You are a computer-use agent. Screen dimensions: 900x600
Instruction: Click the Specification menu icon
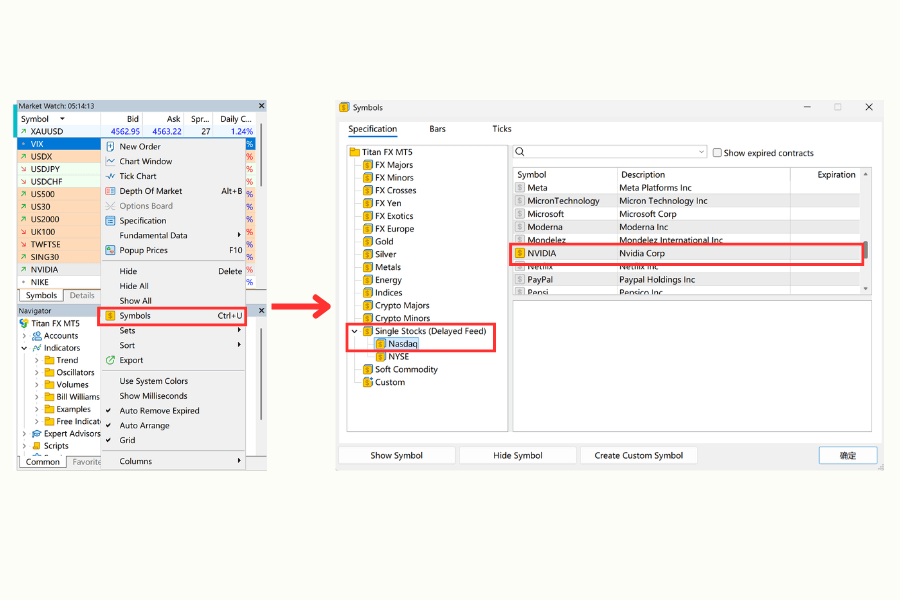click(110, 220)
